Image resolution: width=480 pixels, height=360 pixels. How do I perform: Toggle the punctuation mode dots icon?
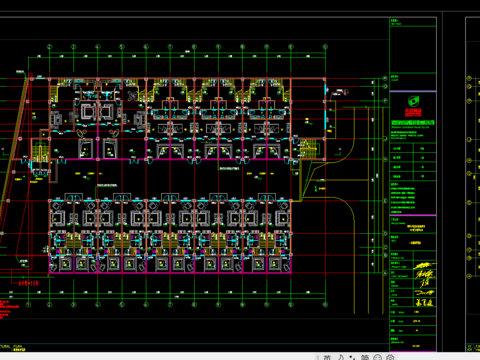pos(352,358)
